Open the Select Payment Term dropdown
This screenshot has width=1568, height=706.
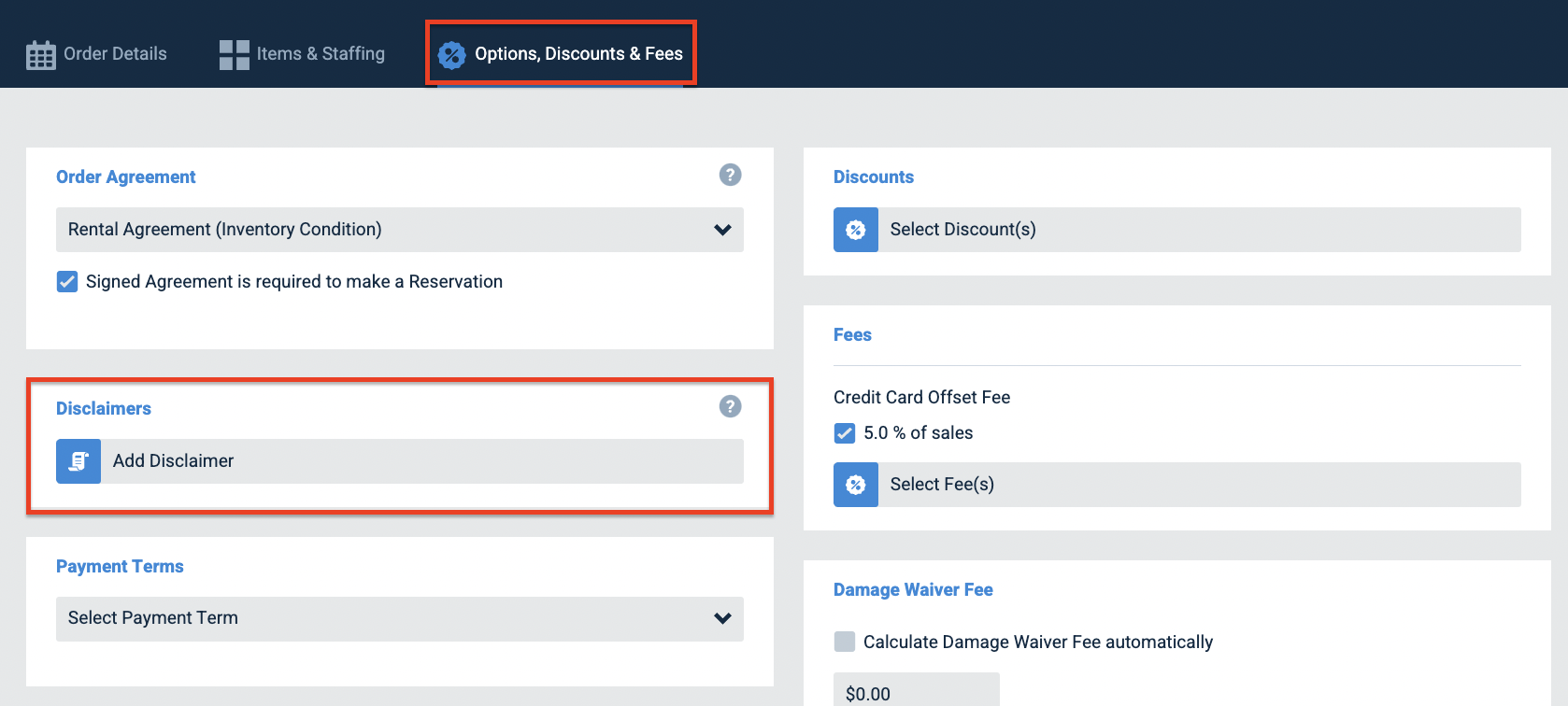(x=400, y=619)
